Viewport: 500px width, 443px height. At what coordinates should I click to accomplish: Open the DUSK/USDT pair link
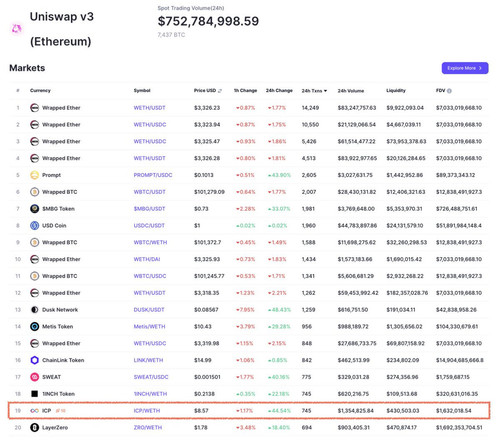[x=149, y=310]
